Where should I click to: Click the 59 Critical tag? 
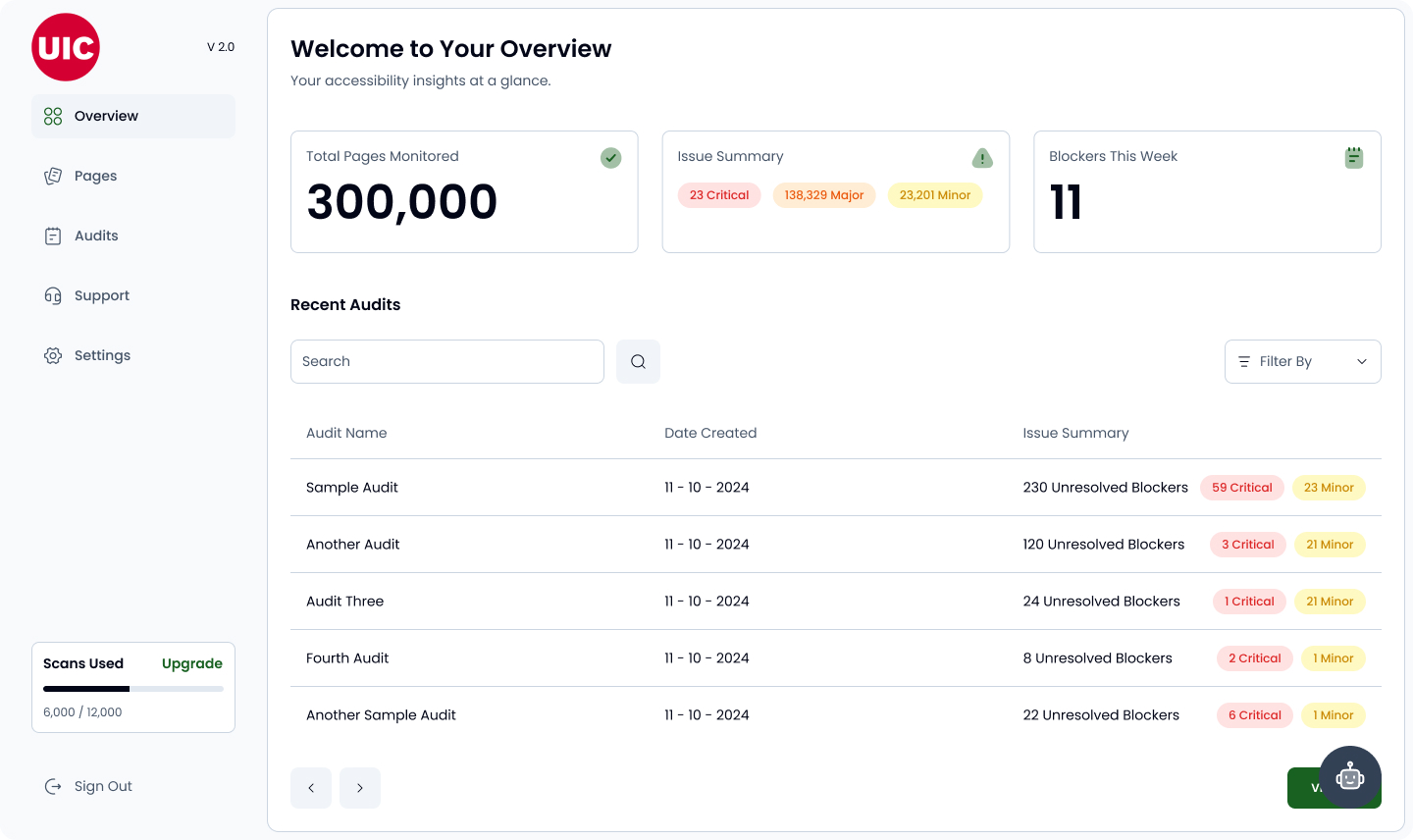(1242, 488)
